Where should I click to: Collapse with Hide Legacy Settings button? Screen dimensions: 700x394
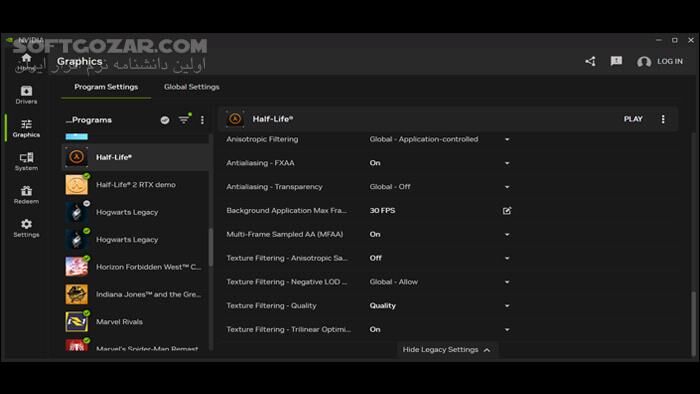click(x=447, y=350)
